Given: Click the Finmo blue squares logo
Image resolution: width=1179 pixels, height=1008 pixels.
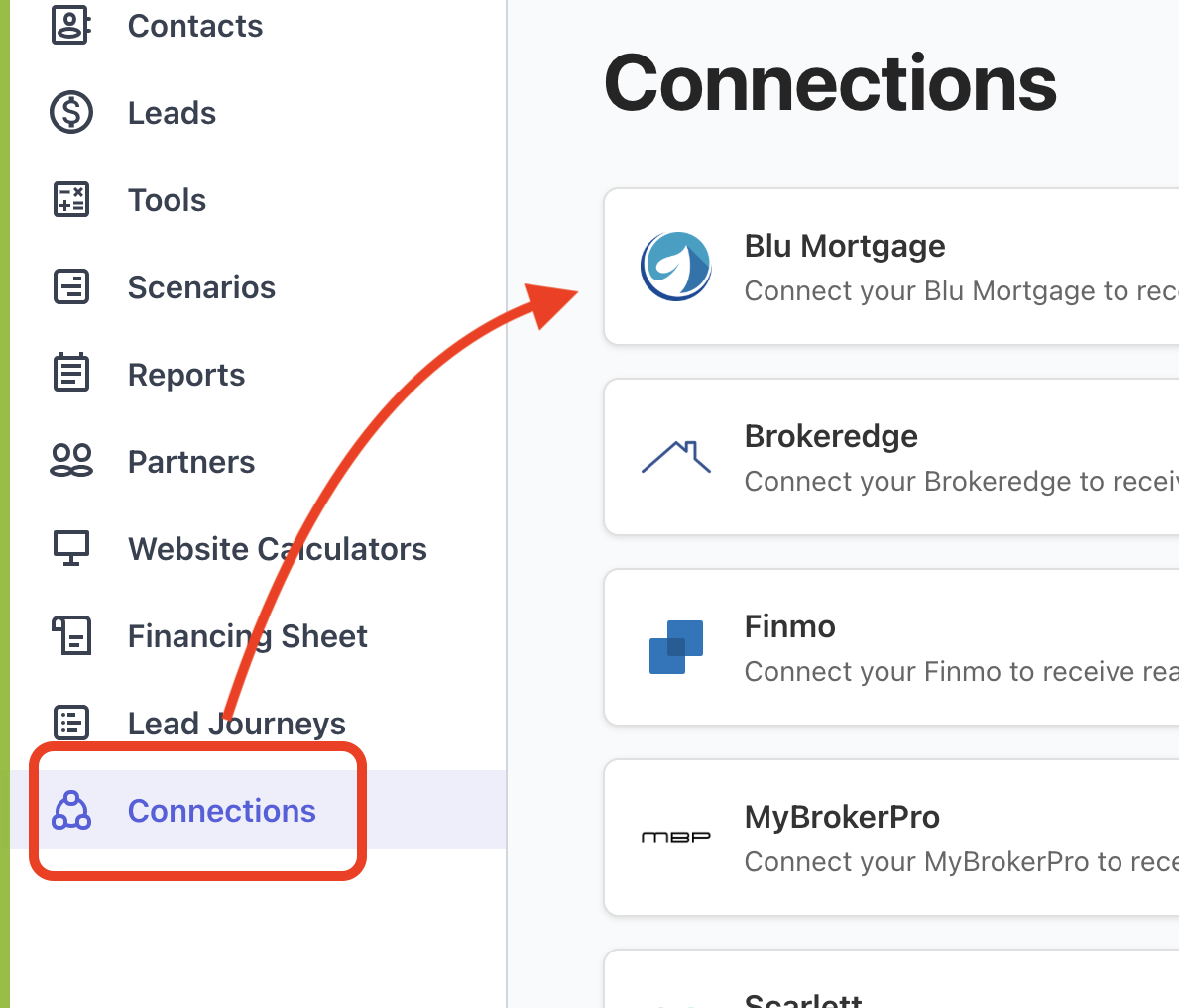Looking at the screenshot, I should [676, 647].
